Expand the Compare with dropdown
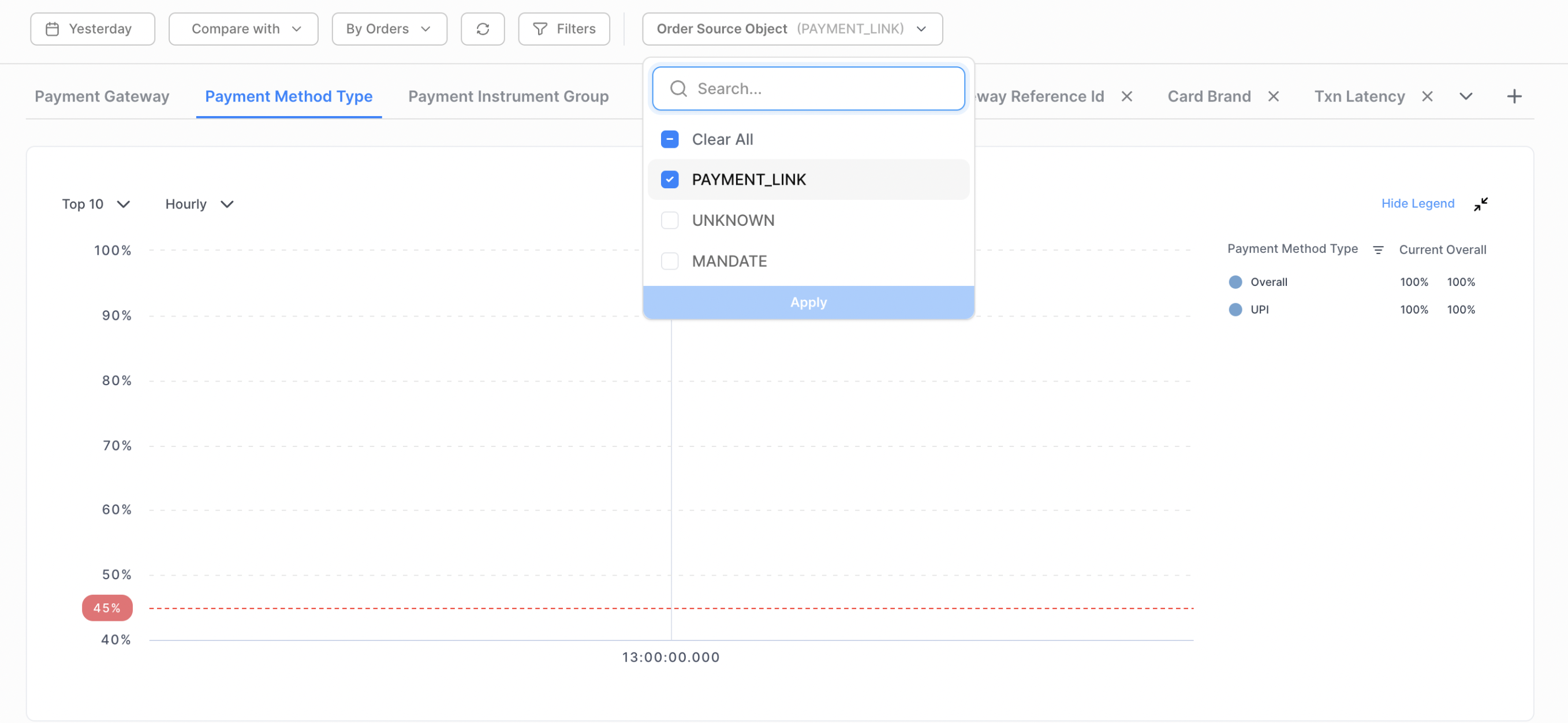Viewport: 1568px width, 723px height. point(244,29)
